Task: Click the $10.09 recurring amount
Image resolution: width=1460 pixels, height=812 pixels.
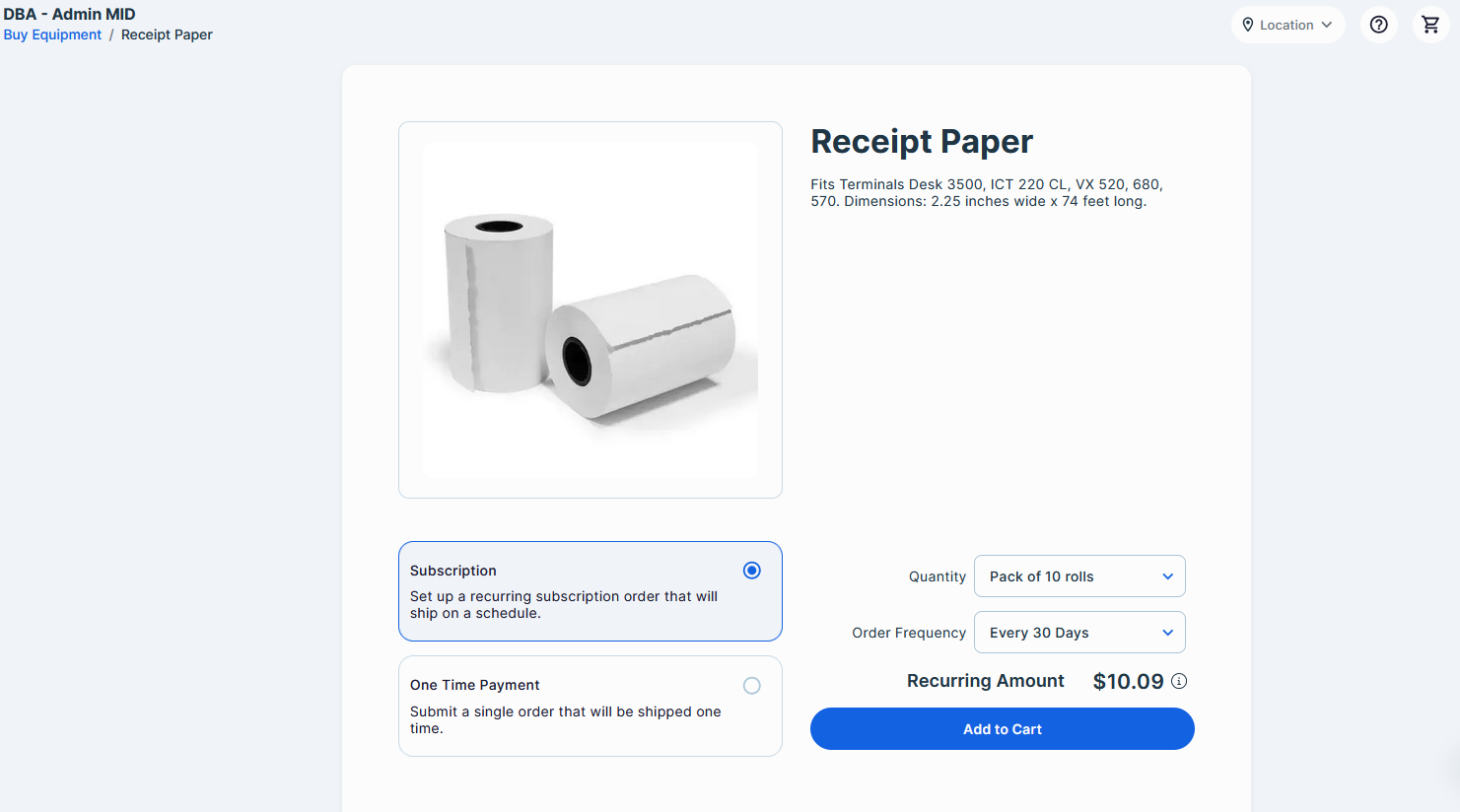Action: click(x=1128, y=681)
